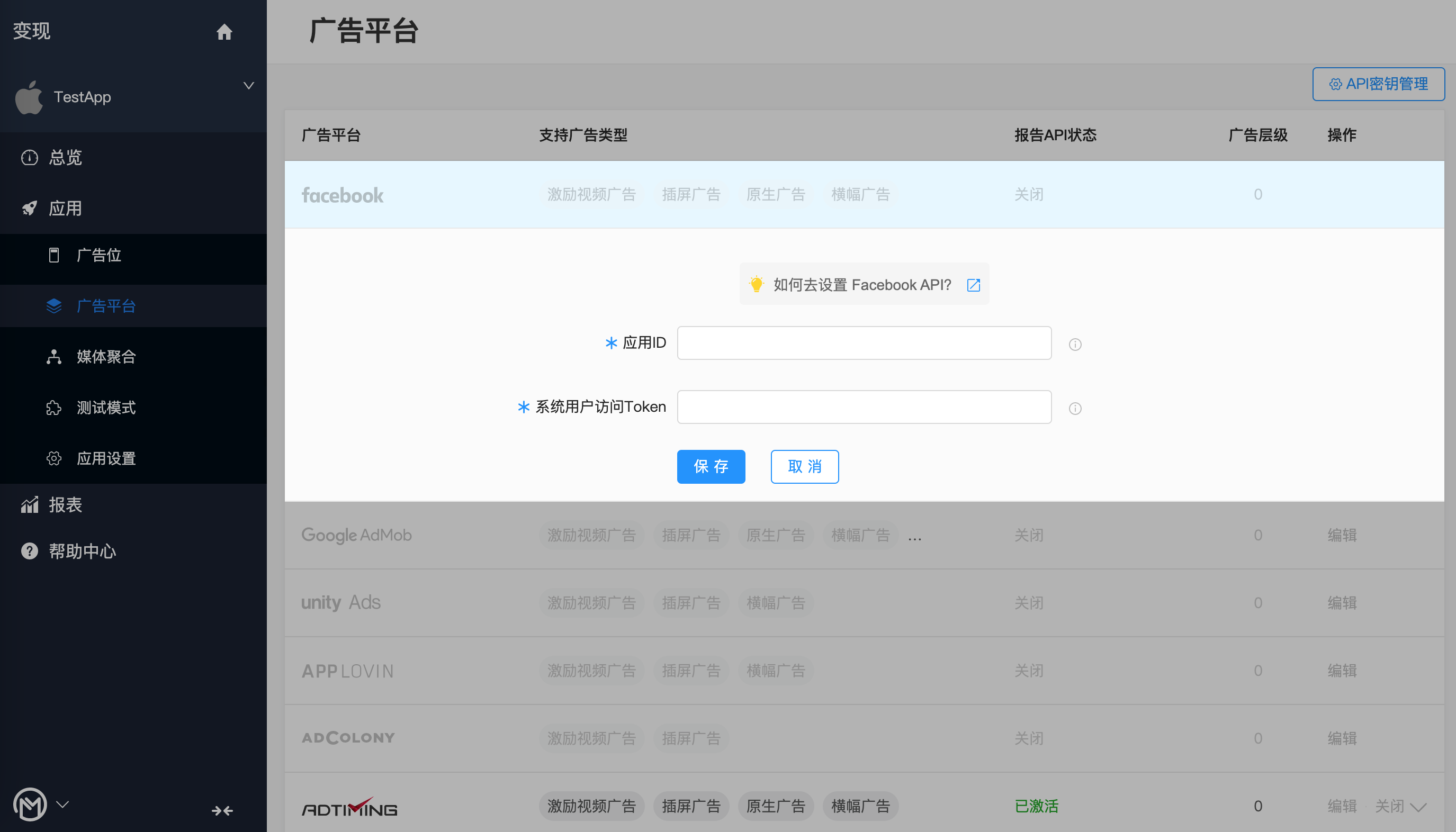Click AdTiming 激励视频广告 tag
The image size is (1456, 832).
[591, 806]
